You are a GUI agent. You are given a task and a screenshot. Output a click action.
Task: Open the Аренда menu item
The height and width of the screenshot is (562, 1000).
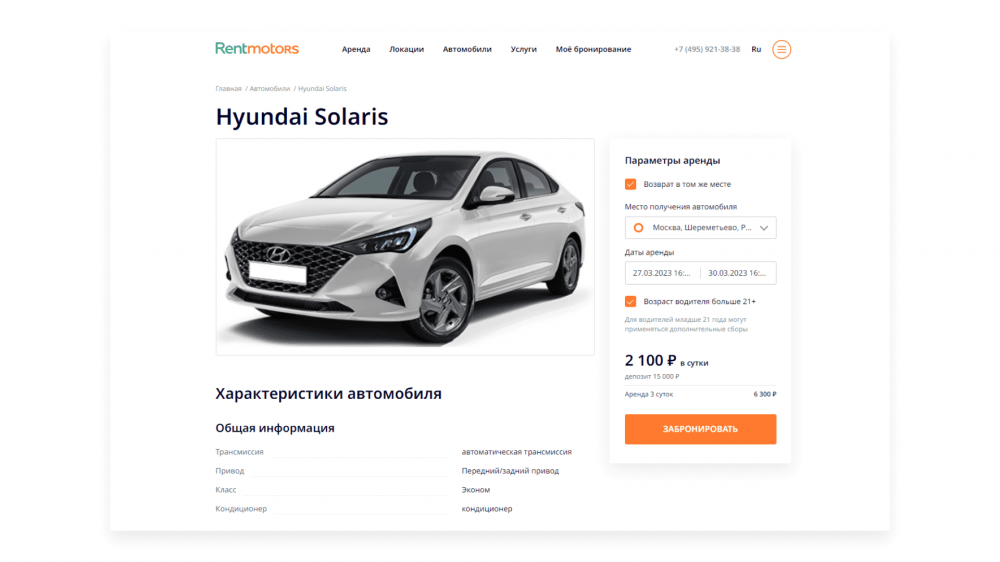[x=356, y=49]
